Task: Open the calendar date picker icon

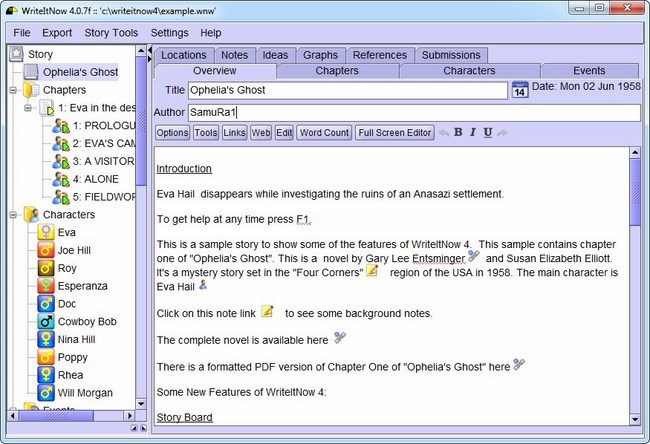Action: point(520,89)
